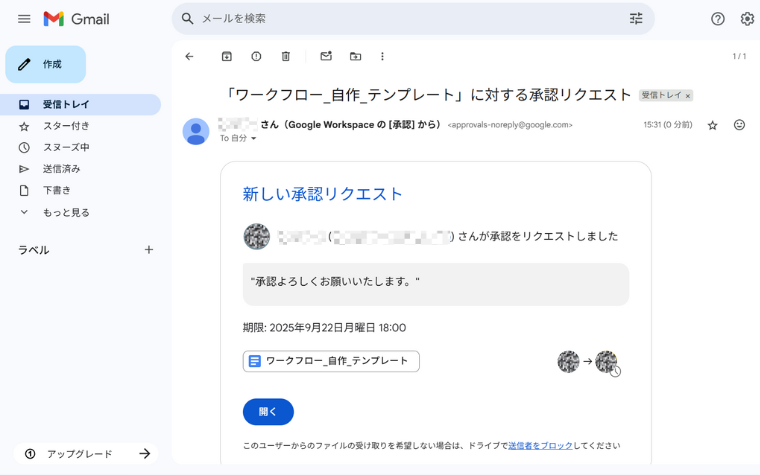Click the アップグレード button
The height and width of the screenshot is (475, 760).
tap(86, 454)
